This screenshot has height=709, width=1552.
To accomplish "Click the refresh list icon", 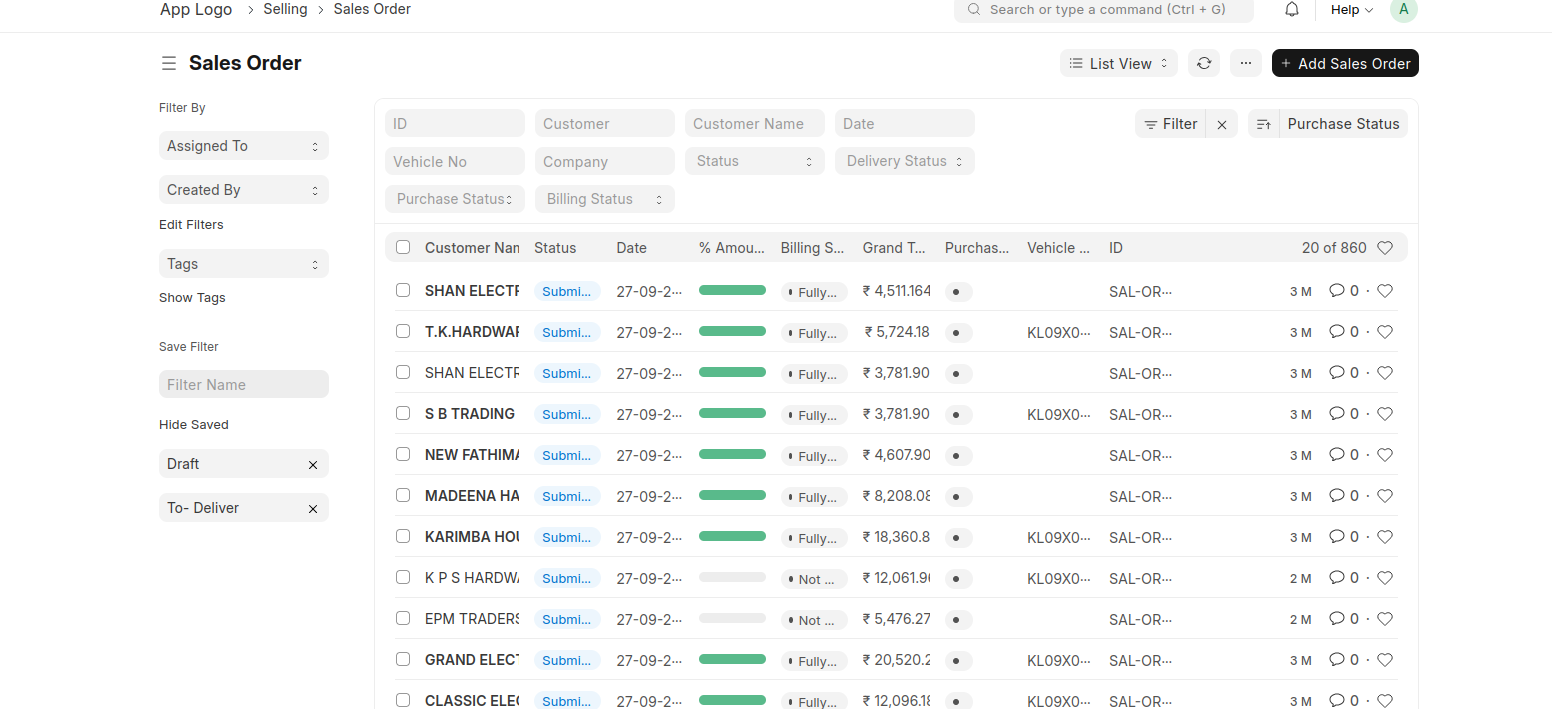I will pos(1204,63).
